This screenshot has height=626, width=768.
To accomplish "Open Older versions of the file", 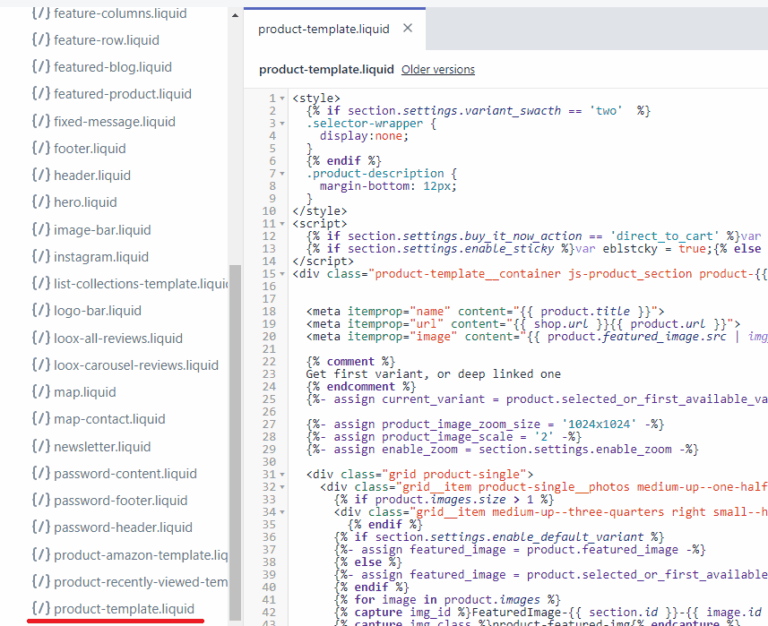I will [x=438, y=70].
